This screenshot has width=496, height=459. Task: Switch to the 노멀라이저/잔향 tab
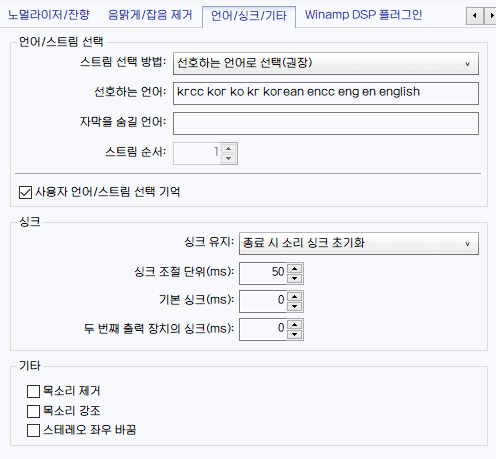pyautogui.click(x=49, y=15)
